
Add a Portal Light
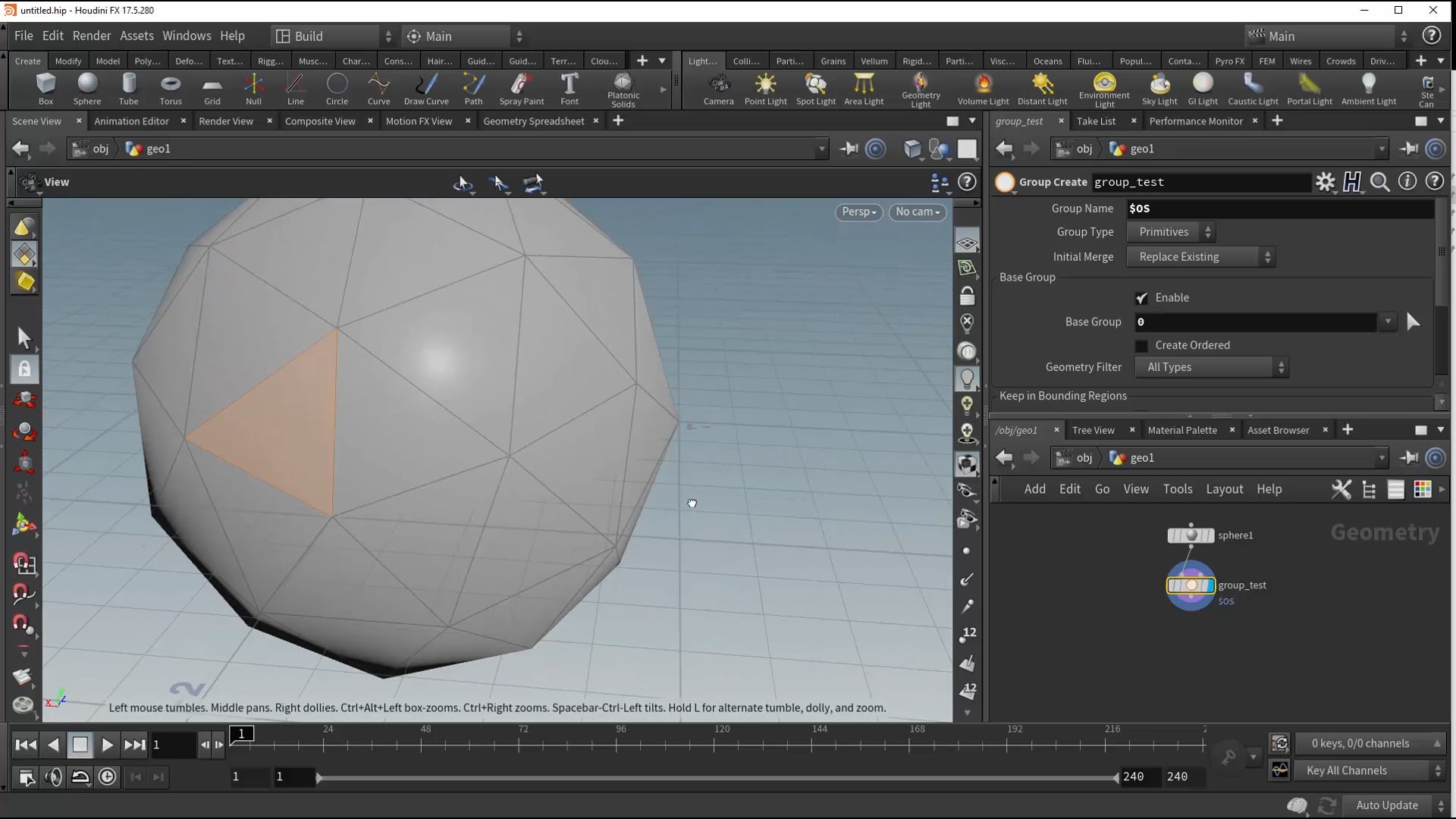[1309, 89]
